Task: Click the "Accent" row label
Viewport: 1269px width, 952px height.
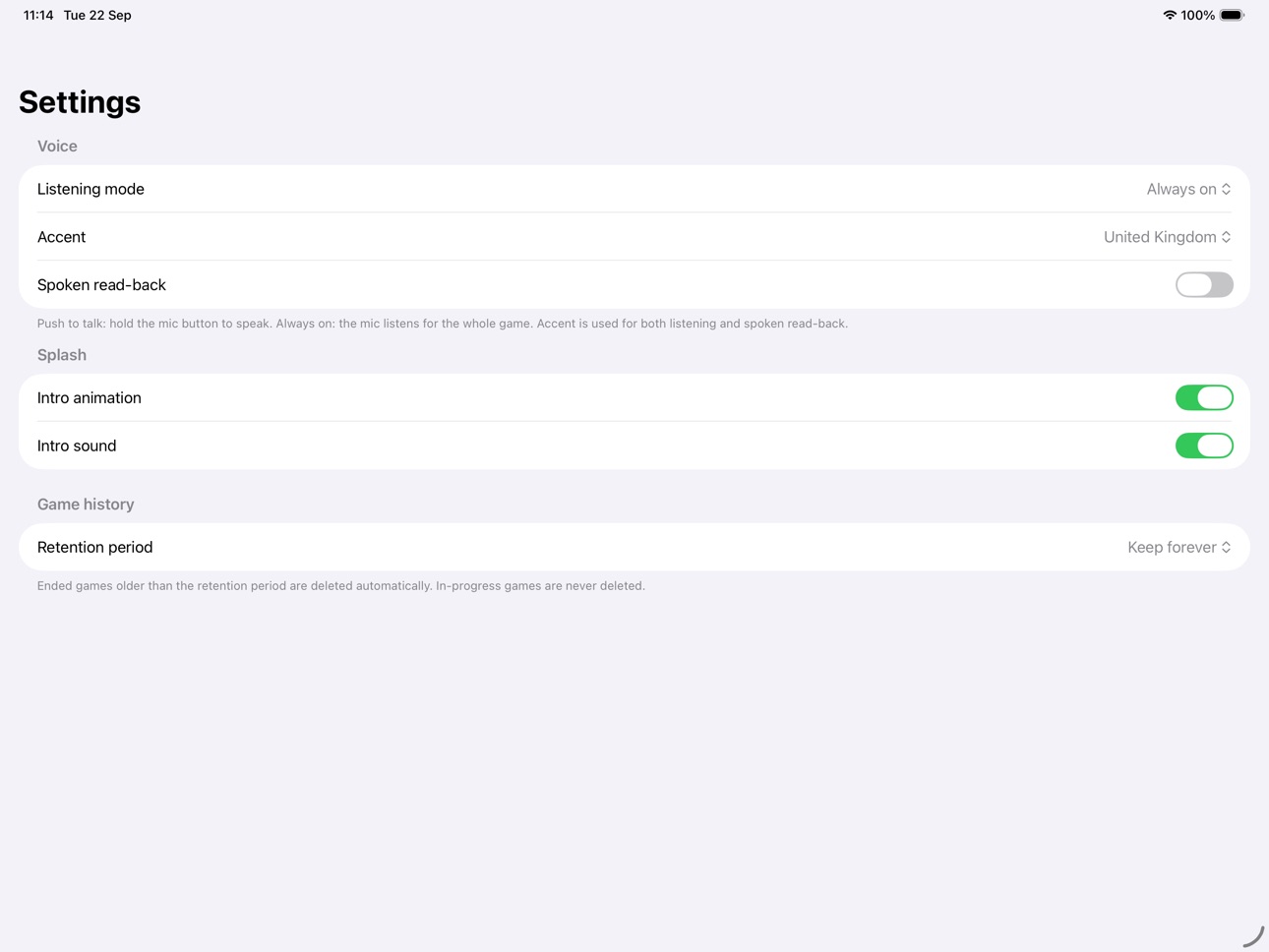Action: pos(61,237)
